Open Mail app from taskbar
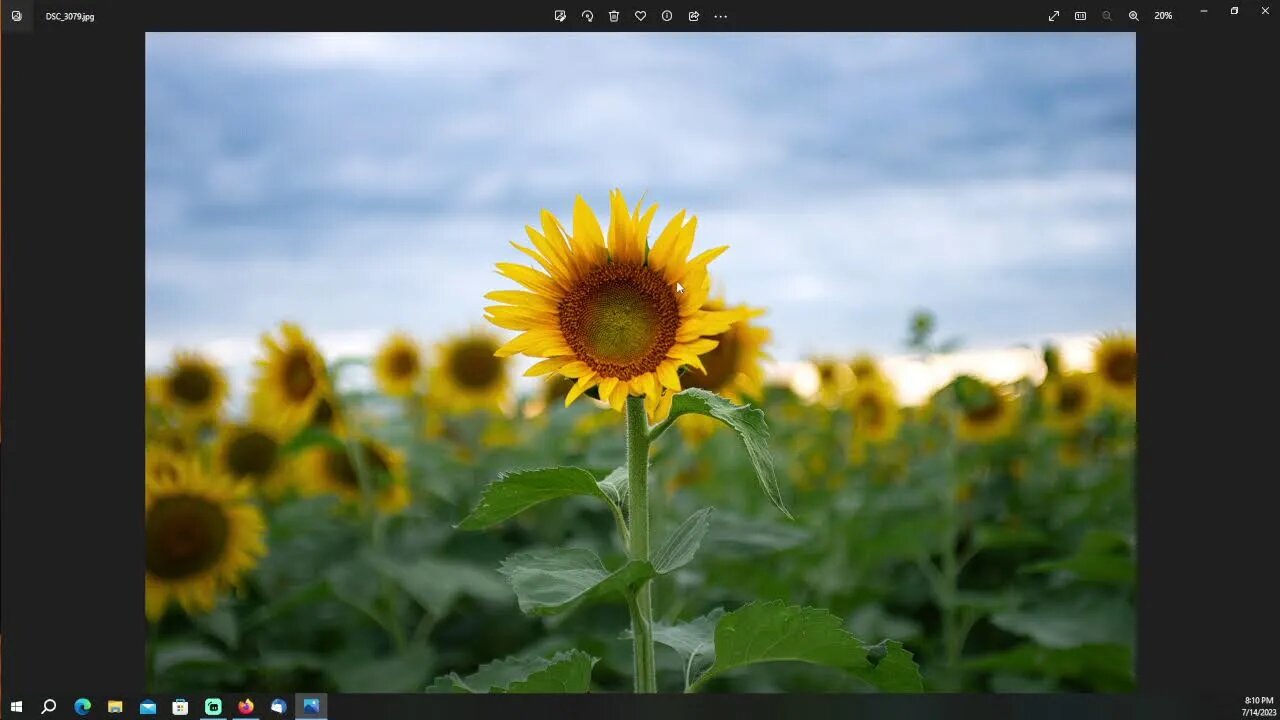 point(148,706)
